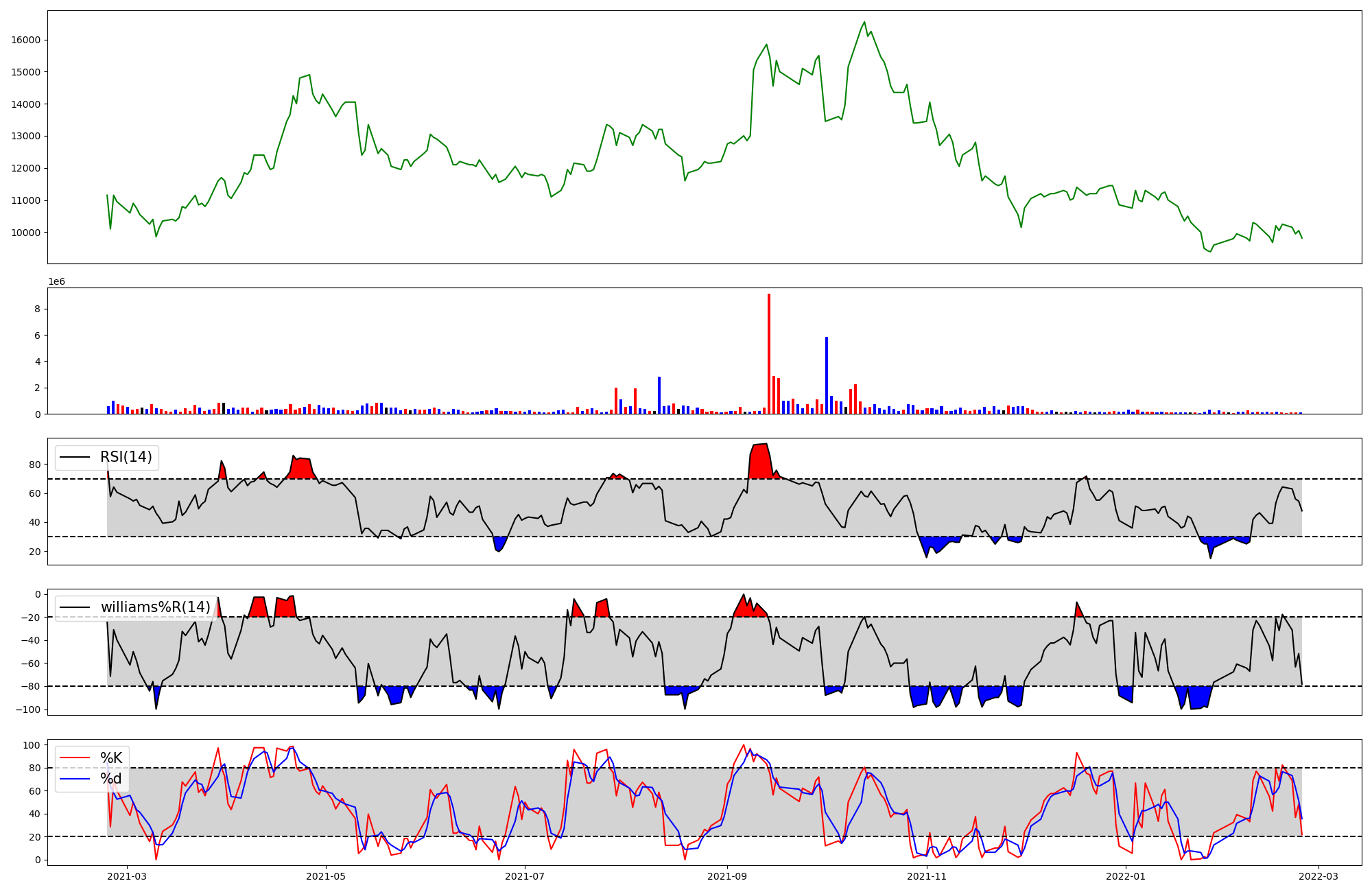Viewport: 1372px width, 892px height.
Task: Click the 2021-09 x-axis date label
Action: 726,876
